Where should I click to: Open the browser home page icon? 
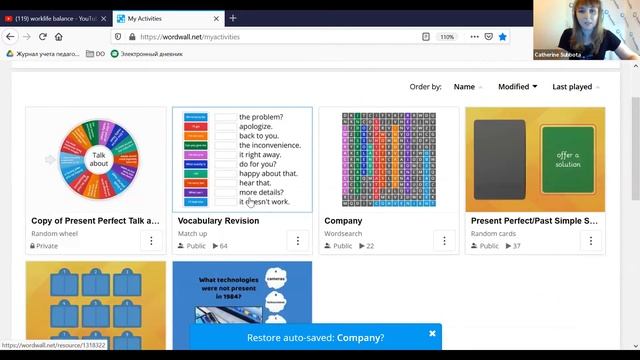click(59, 37)
